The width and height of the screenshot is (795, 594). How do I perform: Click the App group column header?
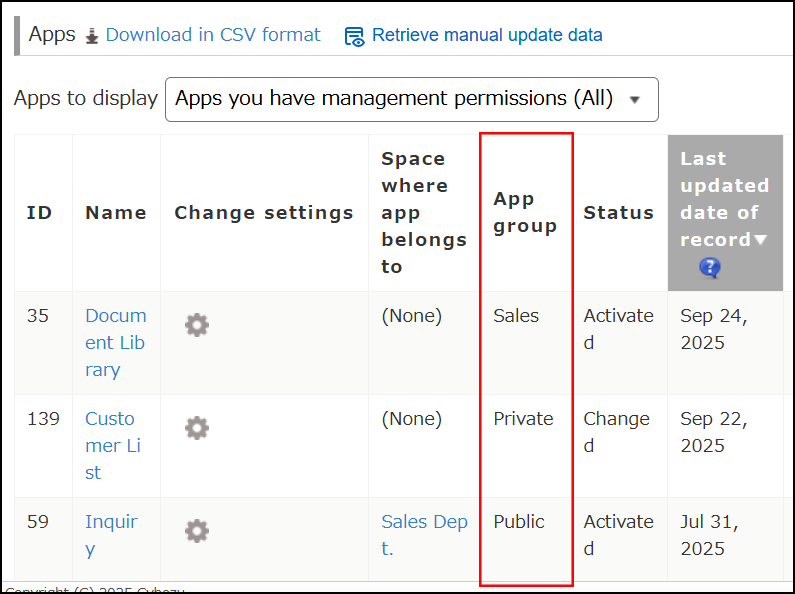[525, 212]
